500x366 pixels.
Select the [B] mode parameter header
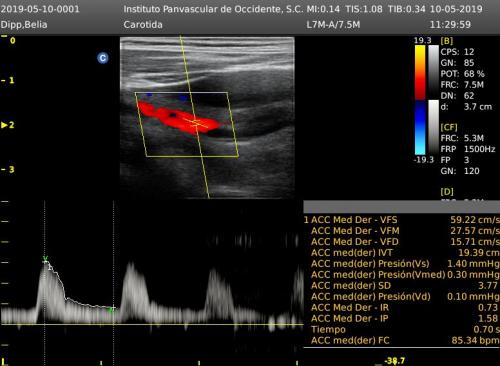coord(447,41)
